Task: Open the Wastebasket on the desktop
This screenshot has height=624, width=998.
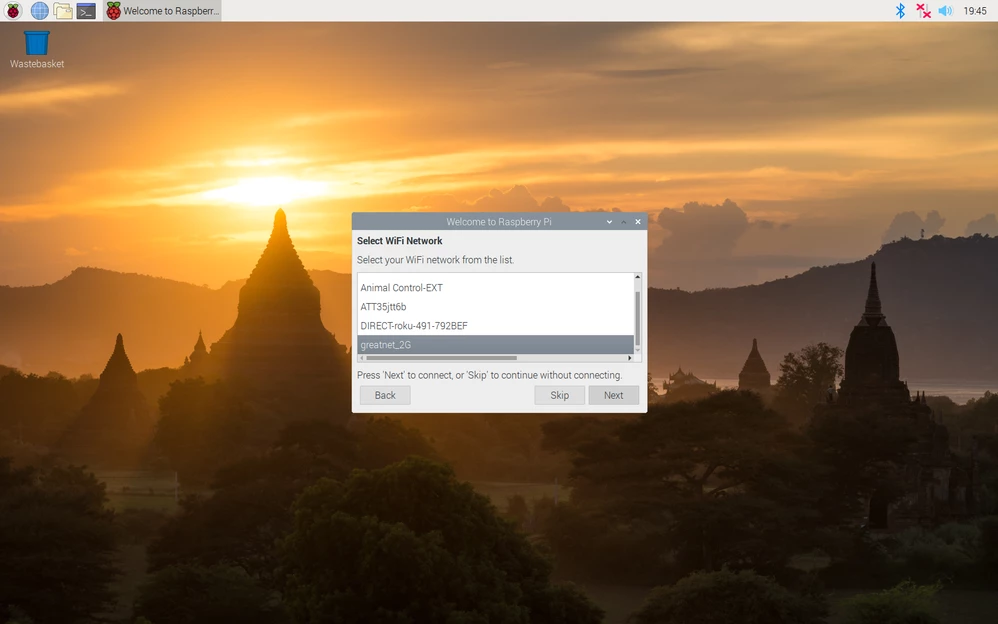Action: [36, 50]
